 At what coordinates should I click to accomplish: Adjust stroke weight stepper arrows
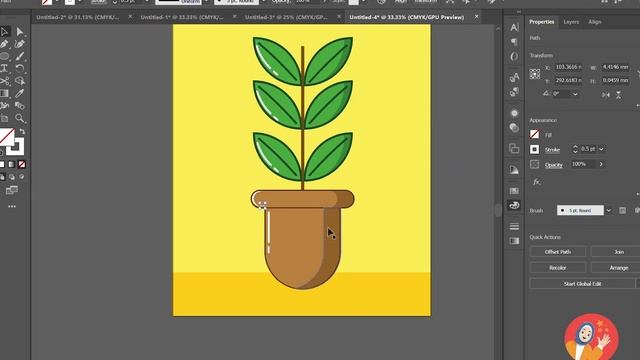[x=575, y=149]
